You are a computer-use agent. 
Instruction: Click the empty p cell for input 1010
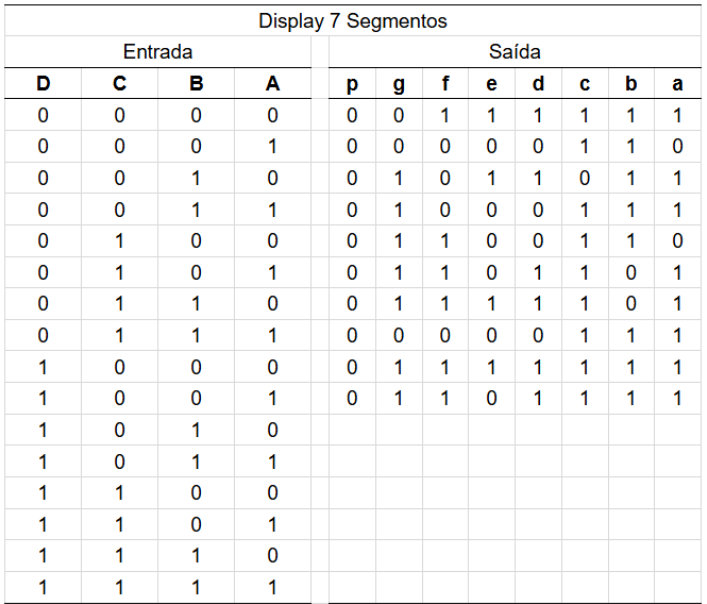click(x=352, y=430)
